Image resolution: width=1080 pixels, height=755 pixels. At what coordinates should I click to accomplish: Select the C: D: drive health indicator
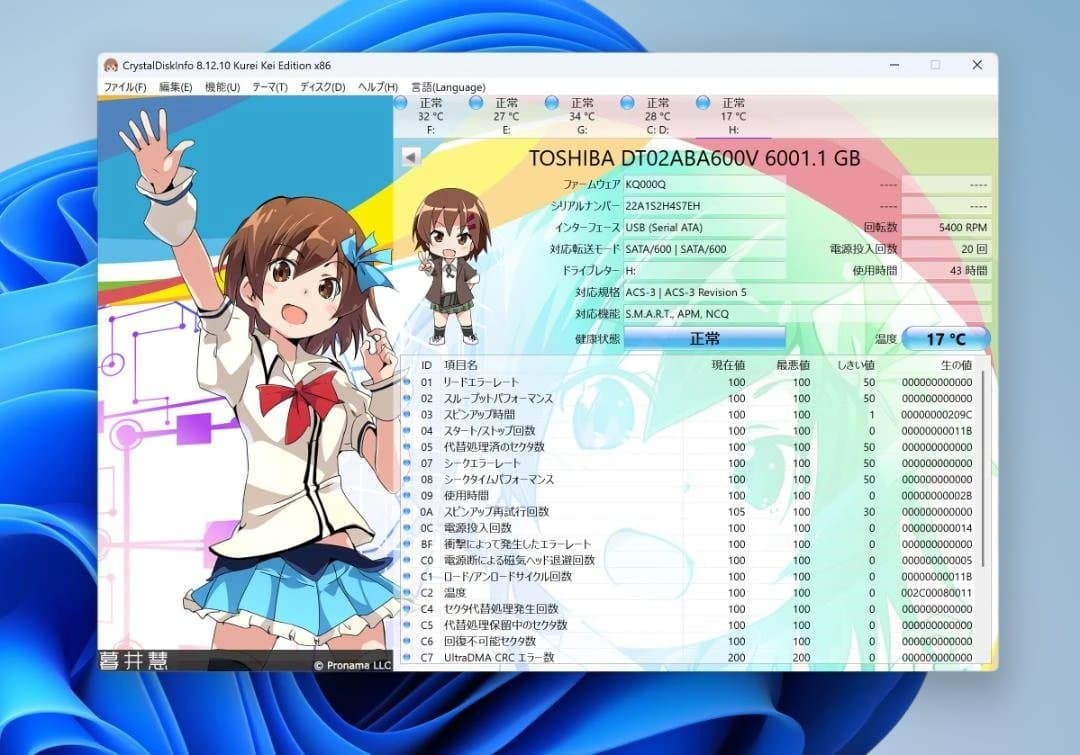point(627,102)
